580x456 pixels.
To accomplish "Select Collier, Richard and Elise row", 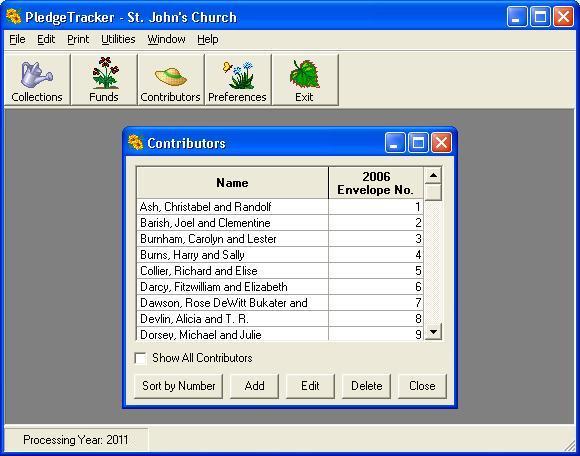I will 280,271.
